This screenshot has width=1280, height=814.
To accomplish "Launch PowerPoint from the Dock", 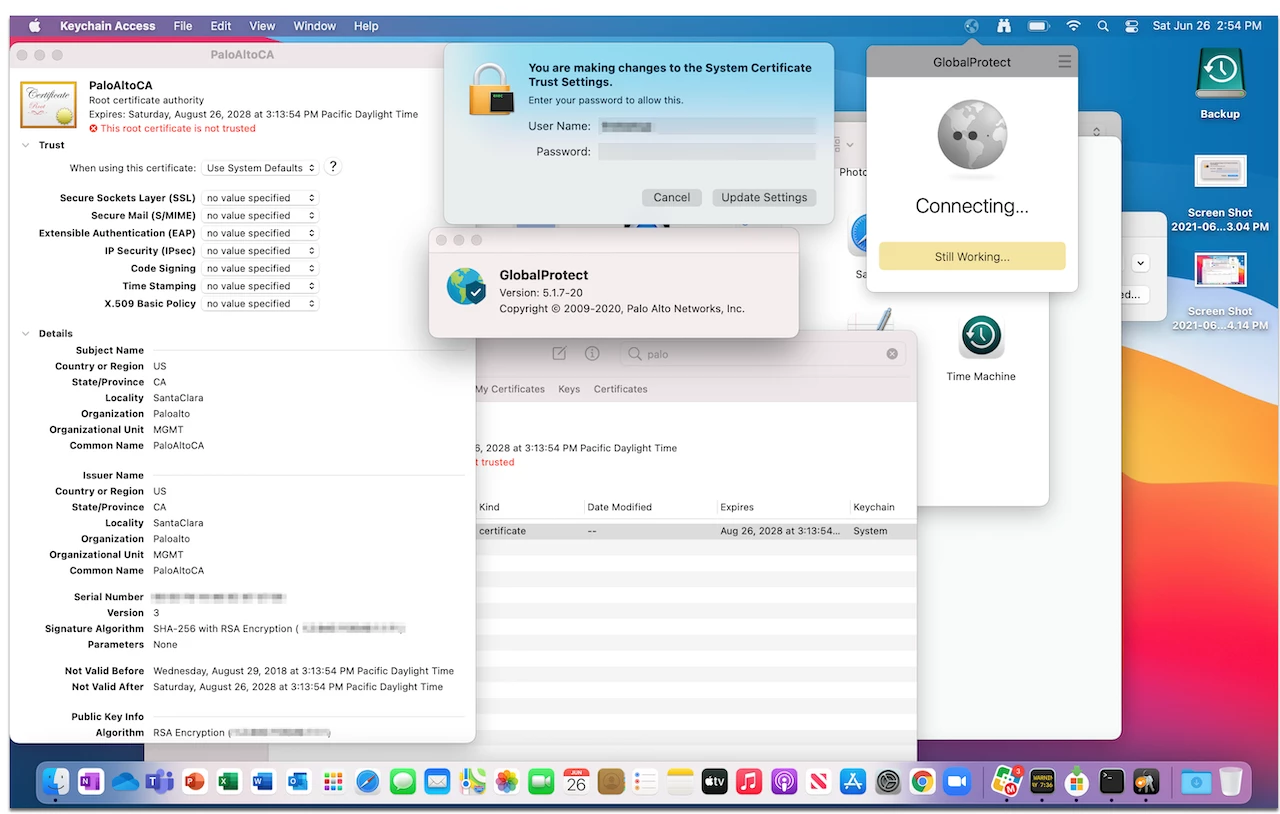I will click(x=194, y=781).
